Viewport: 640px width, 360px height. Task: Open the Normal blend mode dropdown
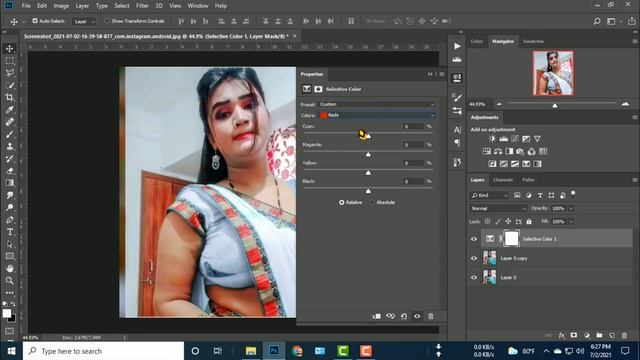[x=498, y=209]
